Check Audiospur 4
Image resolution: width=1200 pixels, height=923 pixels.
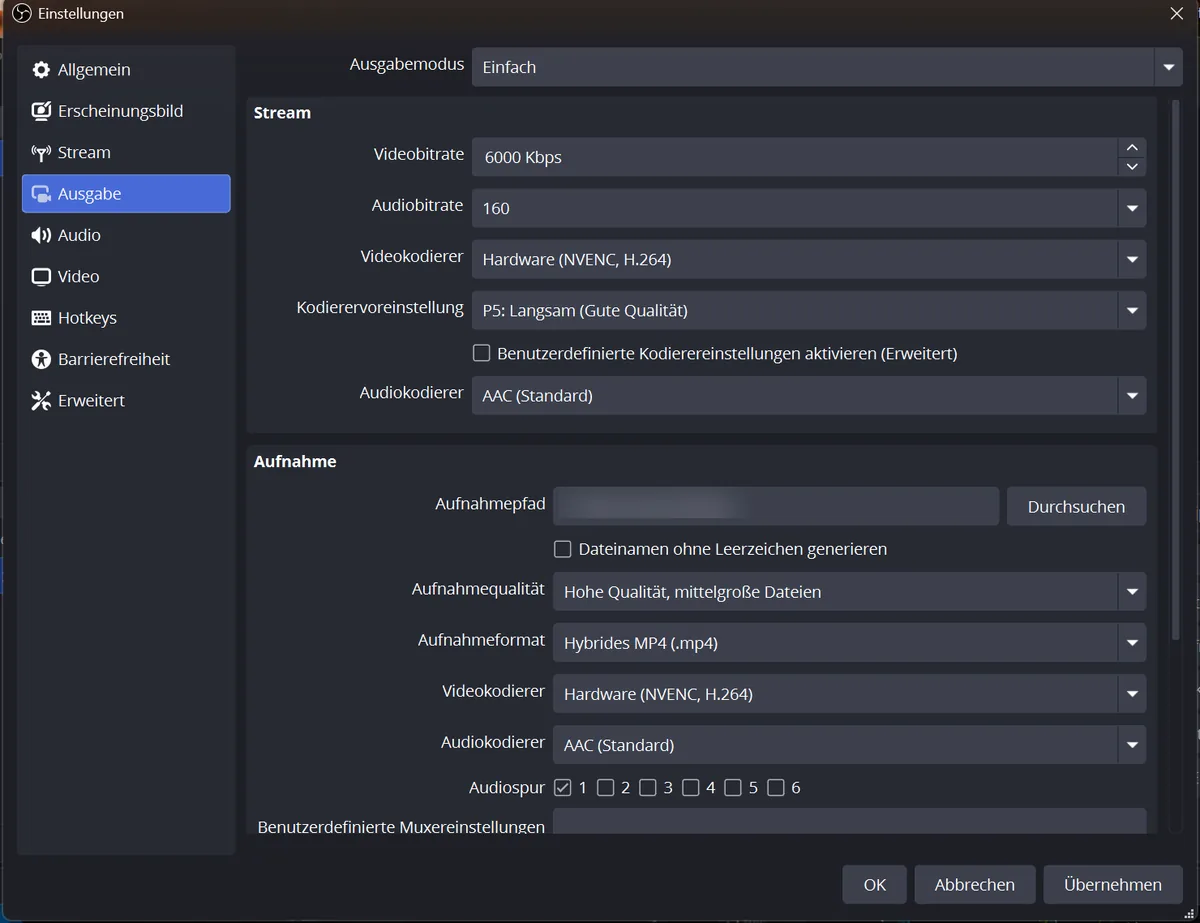(x=691, y=788)
